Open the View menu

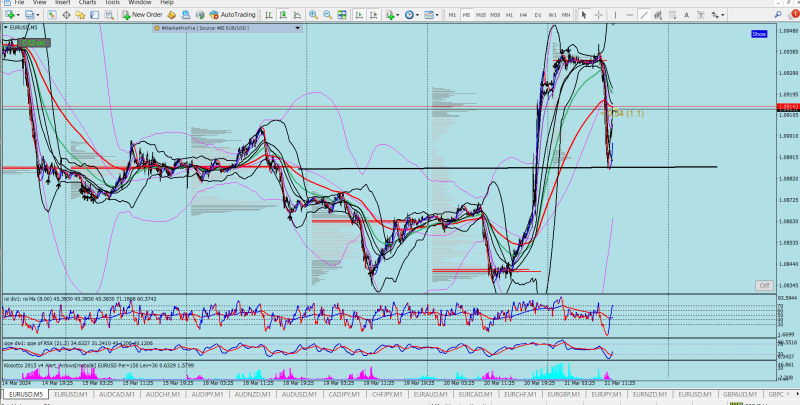(39, 3)
